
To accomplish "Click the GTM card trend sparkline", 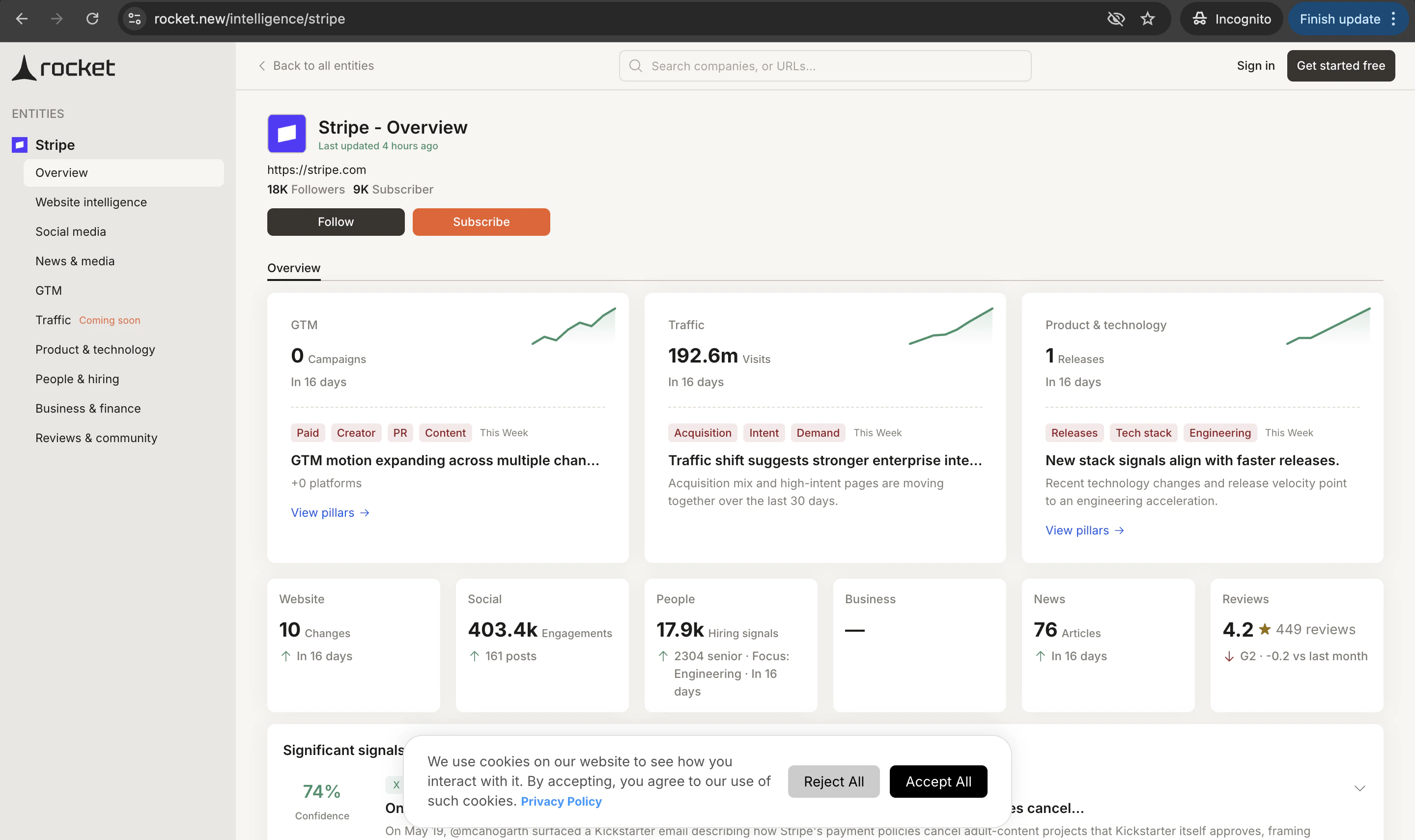I will [x=573, y=326].
